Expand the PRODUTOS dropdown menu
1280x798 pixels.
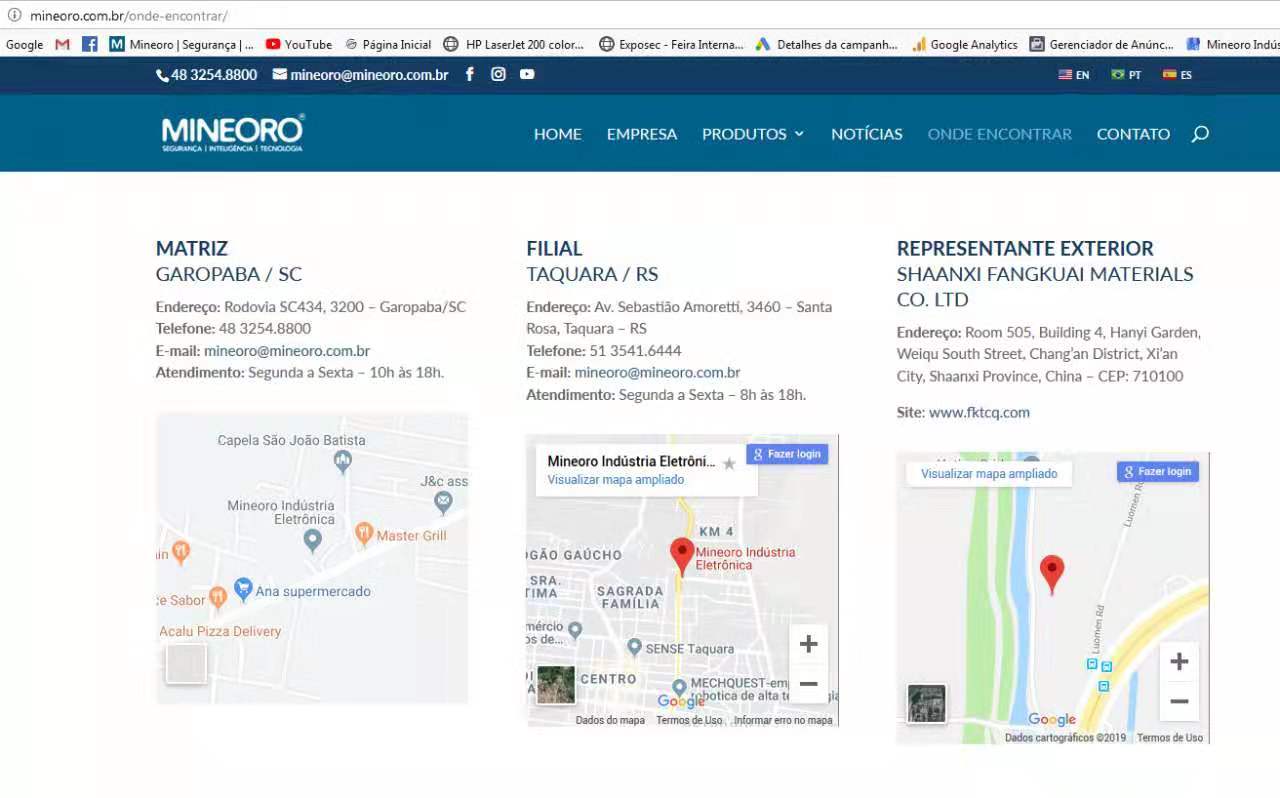[753, 134]
